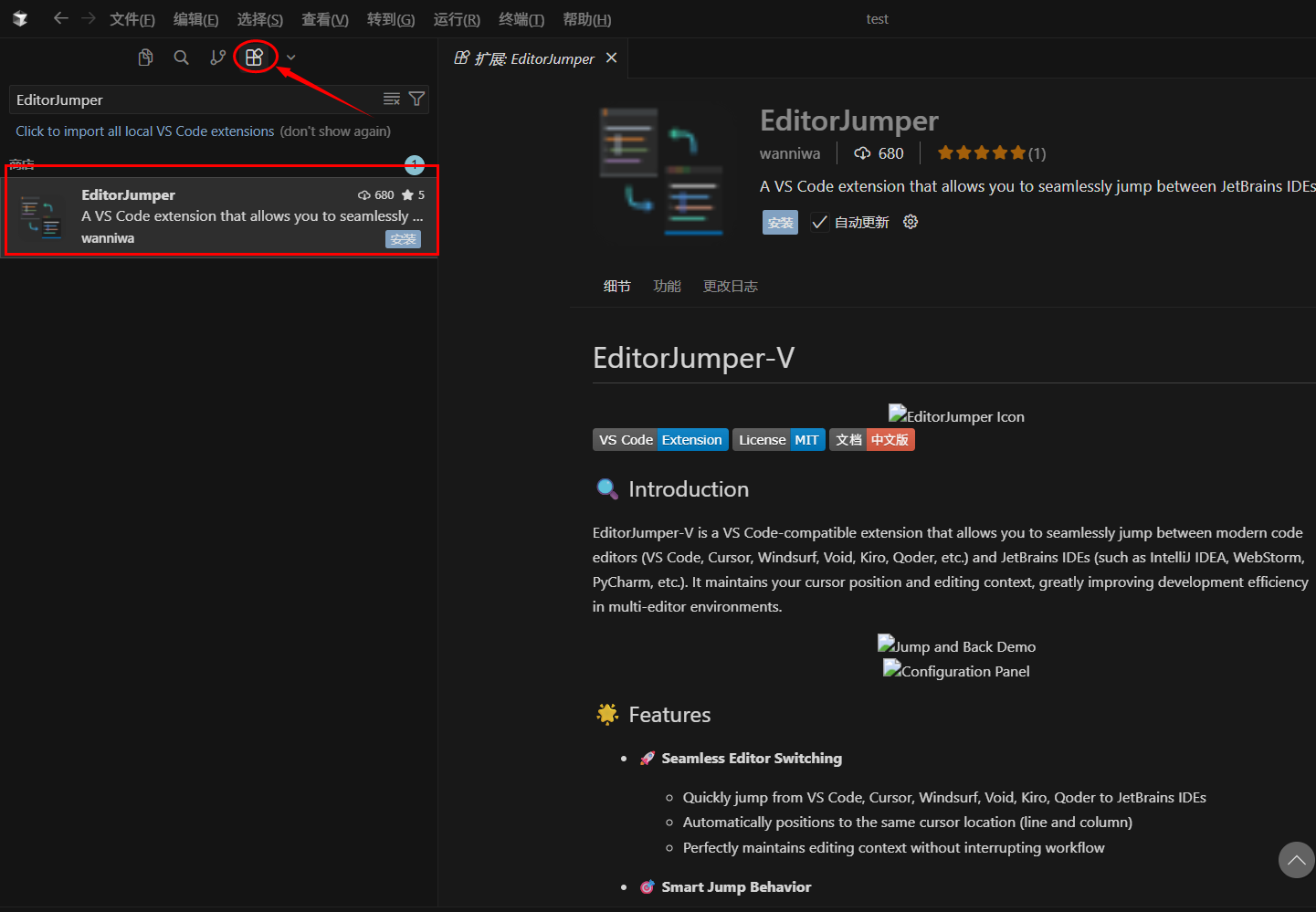
Task: Dismiss with don't show again link
Action: pyautogui.click(x=335, y=131)
